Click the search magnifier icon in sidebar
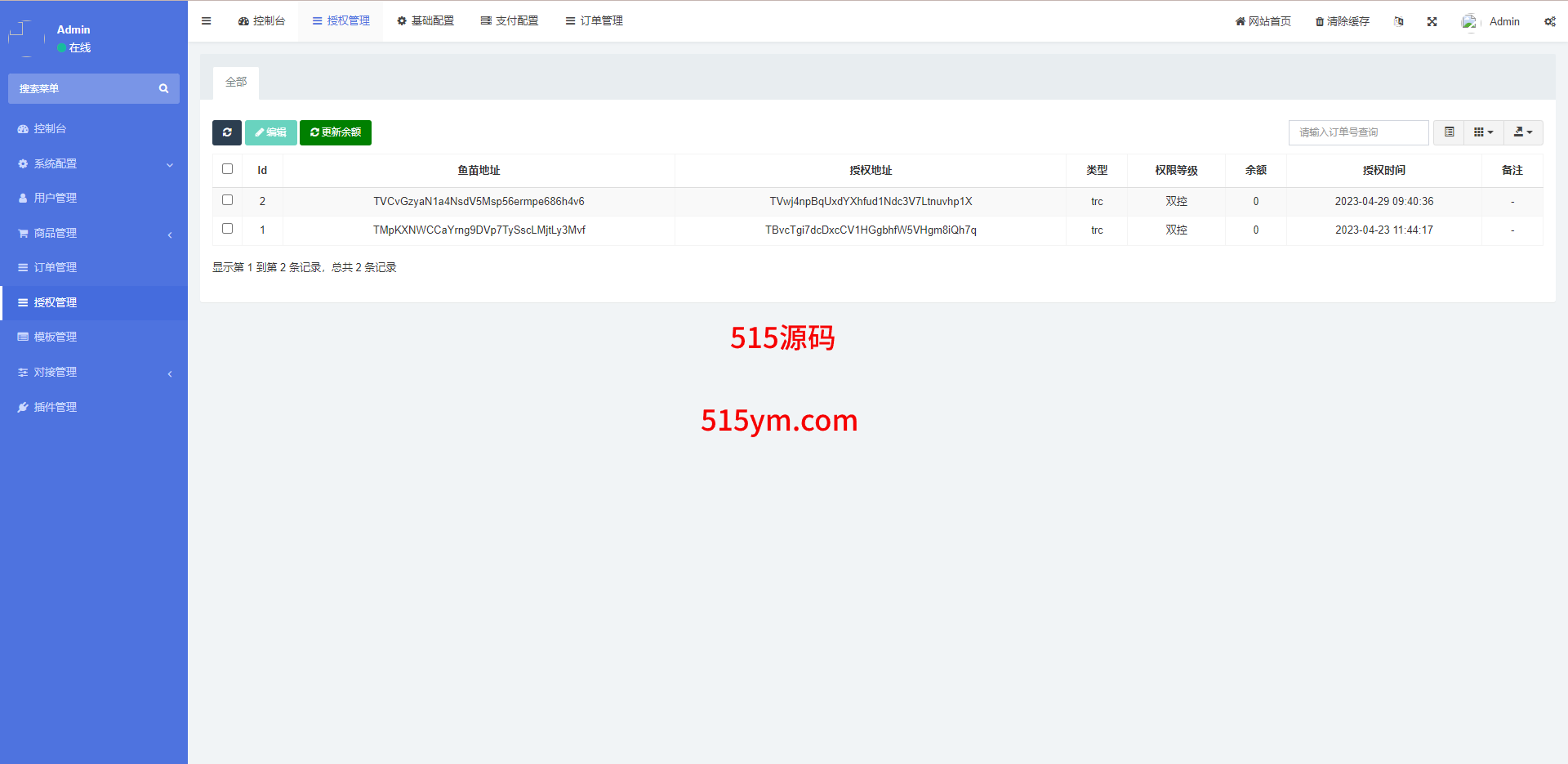Image resolution: width=1568 pixels, height=764 pixels. 163,88
